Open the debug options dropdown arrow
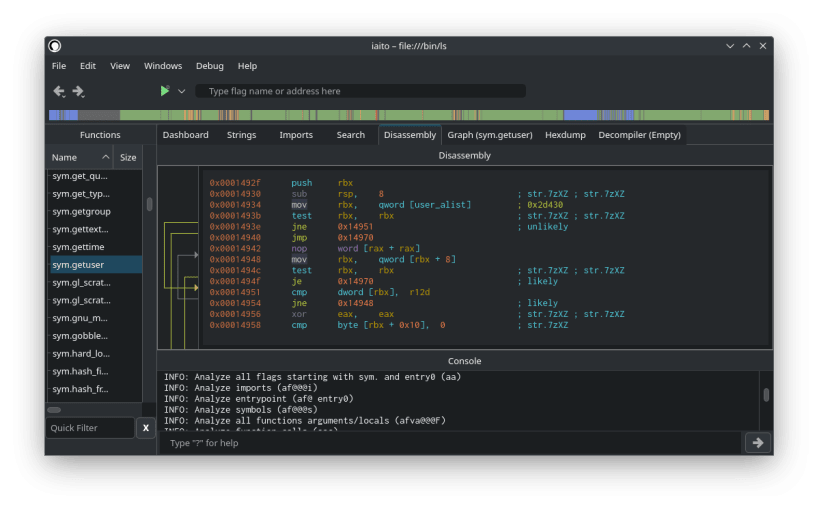The width and height of the screenshot is (819, 509). 181,91
